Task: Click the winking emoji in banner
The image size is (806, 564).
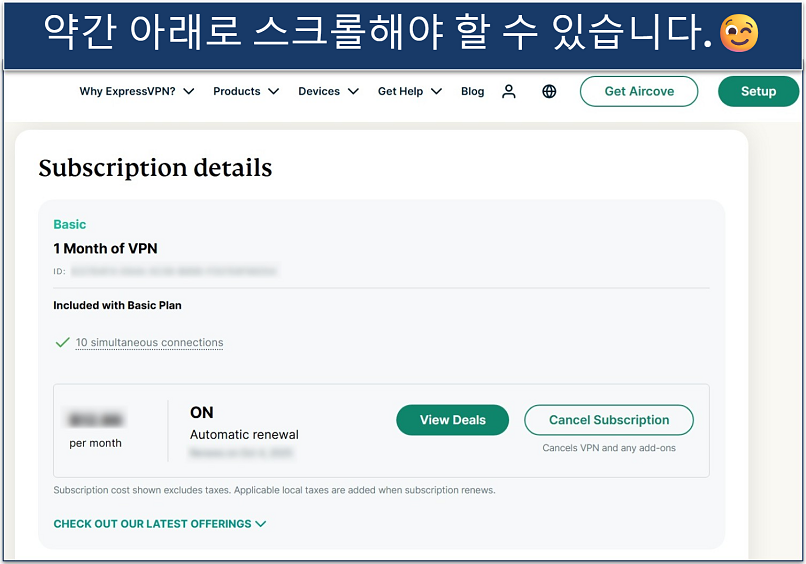Action: [x=739, y=35]
